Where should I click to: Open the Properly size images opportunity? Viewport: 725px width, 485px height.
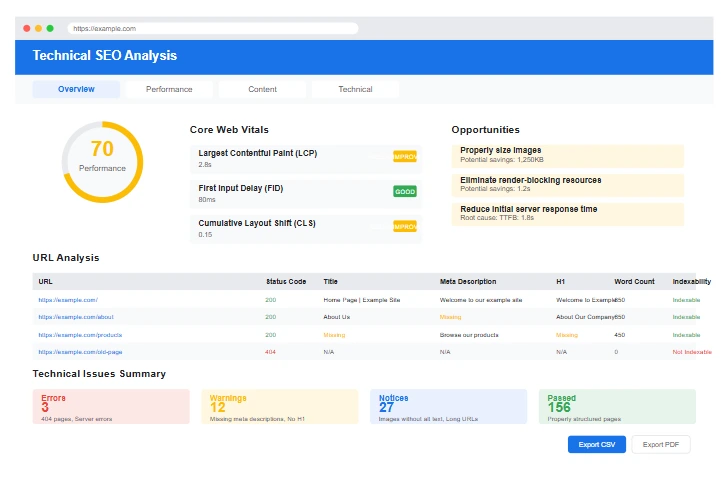pyautogui.click(x=567, y=156)
